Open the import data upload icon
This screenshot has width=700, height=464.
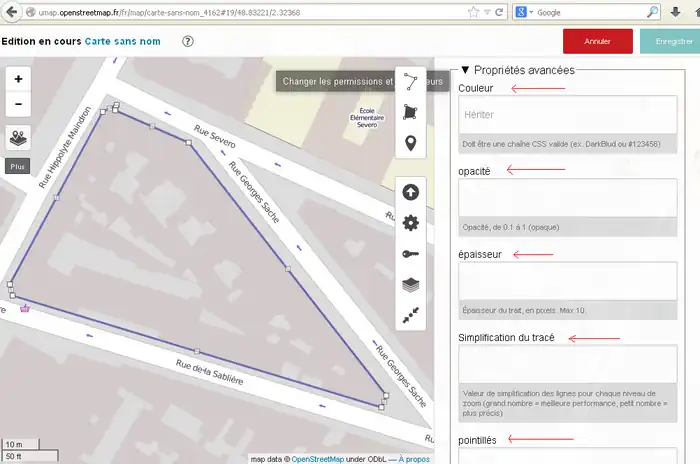click(410, 192)
